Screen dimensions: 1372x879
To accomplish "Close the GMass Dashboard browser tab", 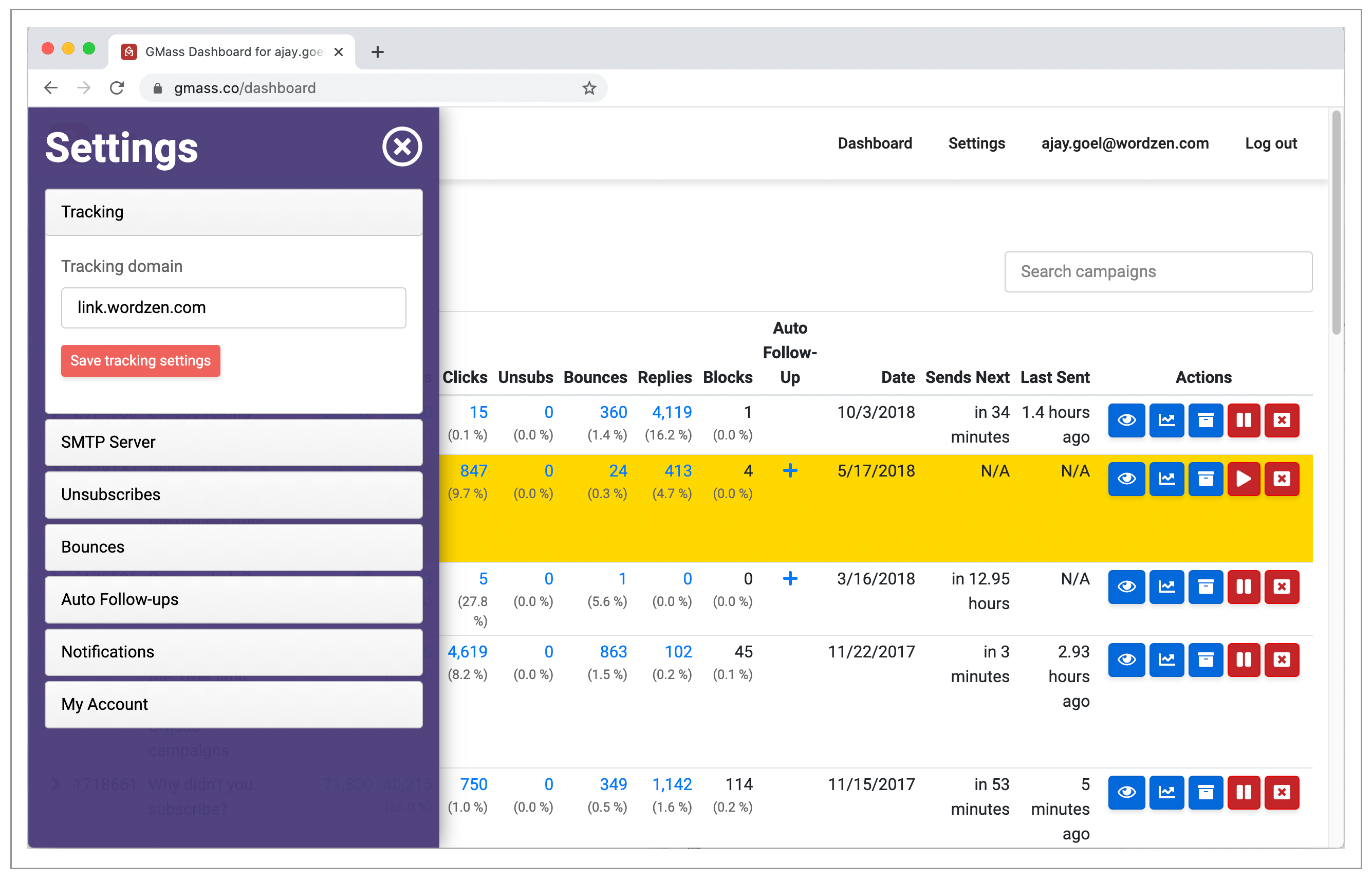I will pos(338,52).
